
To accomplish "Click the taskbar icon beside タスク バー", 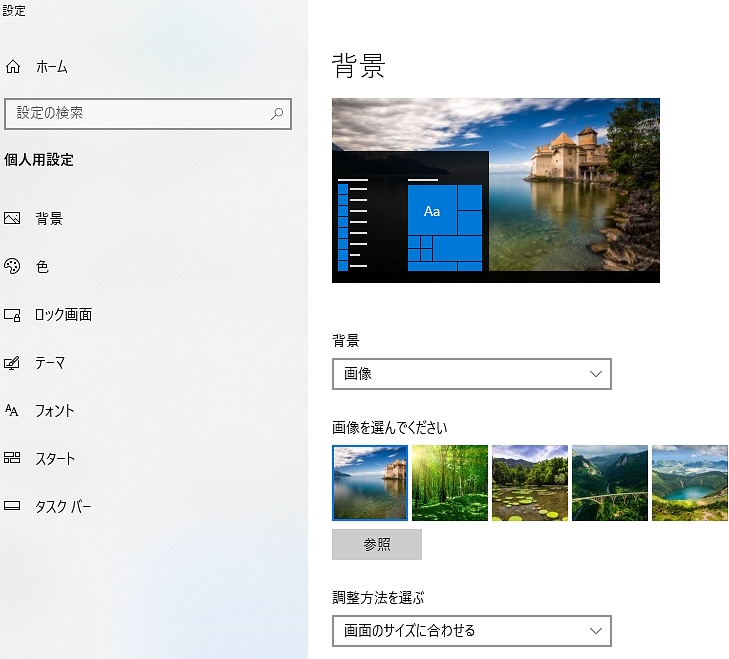I will [12, 506].
